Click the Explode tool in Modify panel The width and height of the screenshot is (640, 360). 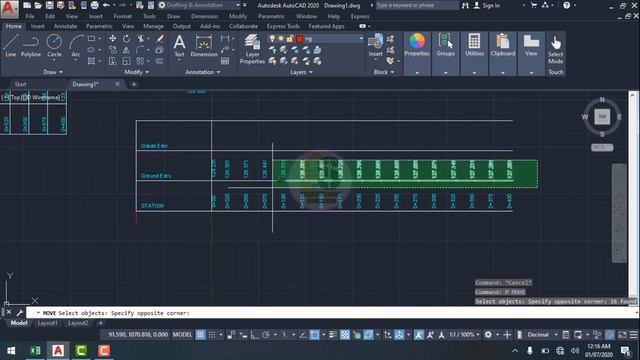click(160, 50)
